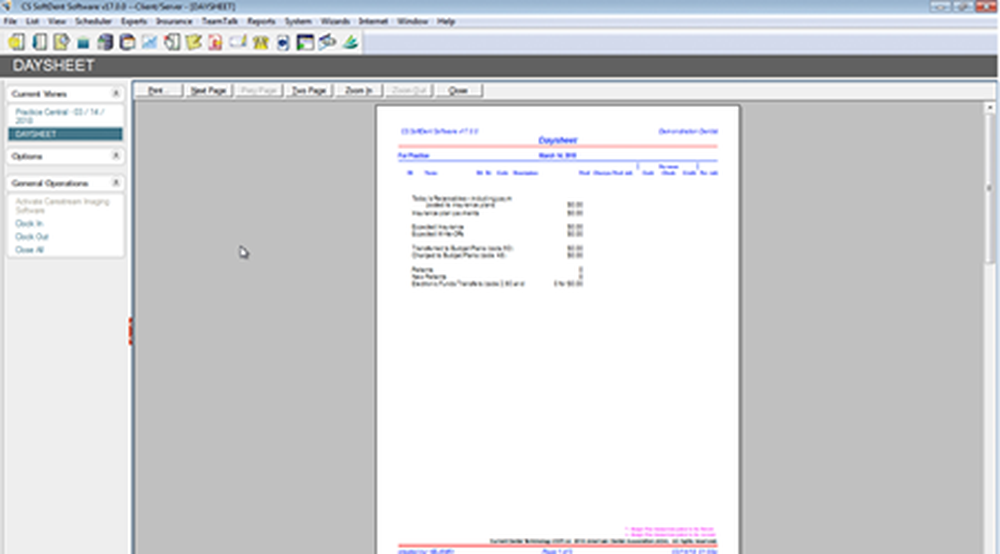Open the Internet menu
Screen dimensions: 1000x554
click(x=373, y=21)
